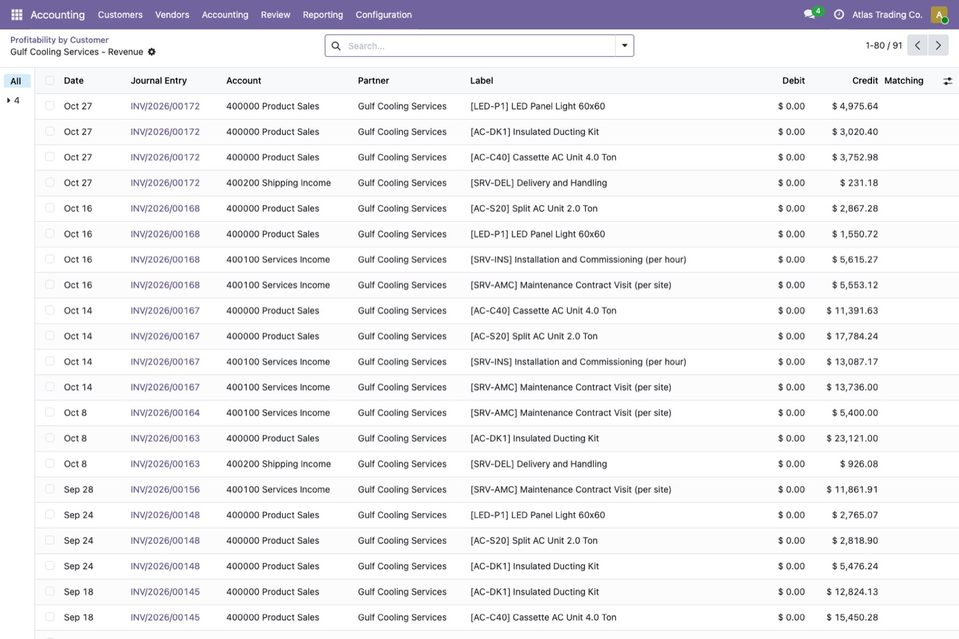Open the messages chat icon
The width and height of the screenshot is (959, 639).
click(x=810, y=14)
